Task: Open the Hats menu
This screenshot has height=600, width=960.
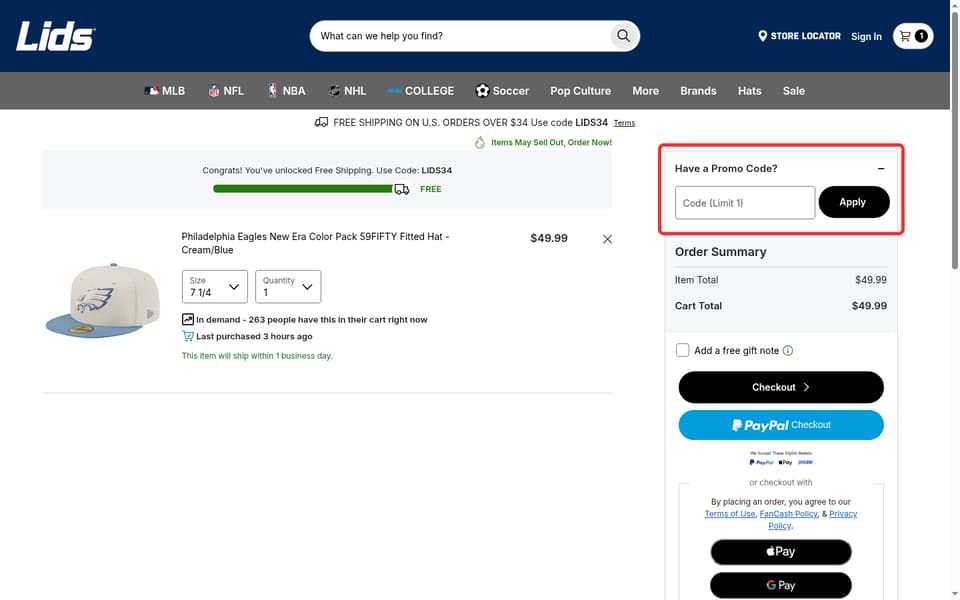Action: click(x=749, y=91)
